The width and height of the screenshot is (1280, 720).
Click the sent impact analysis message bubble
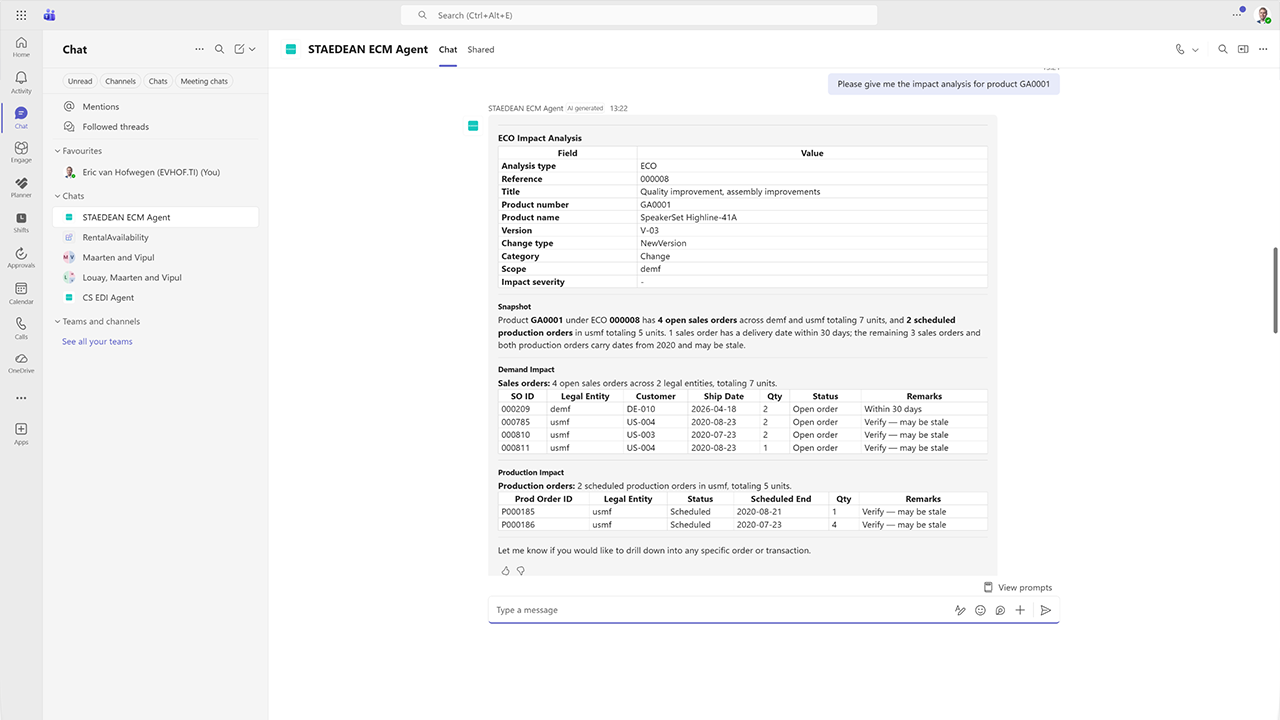tap(943, 84)
